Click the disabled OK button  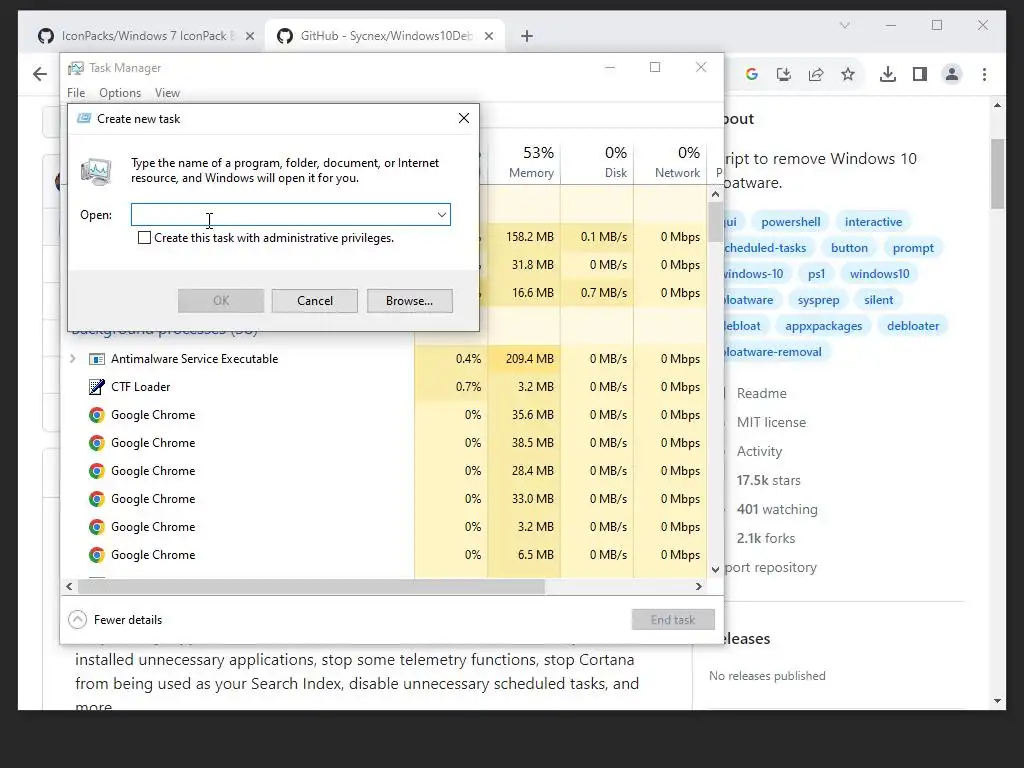pyautogui.click(x=221, y=301)
